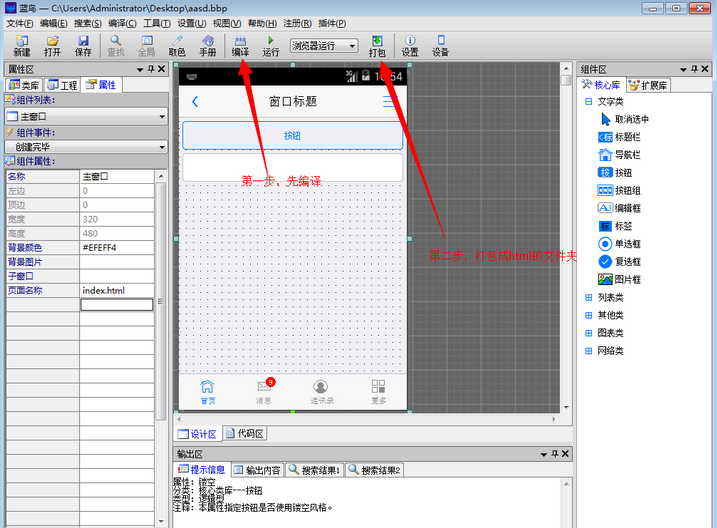Open the 工具(T) menu
The image size is (717, 528).
point(157,23)
